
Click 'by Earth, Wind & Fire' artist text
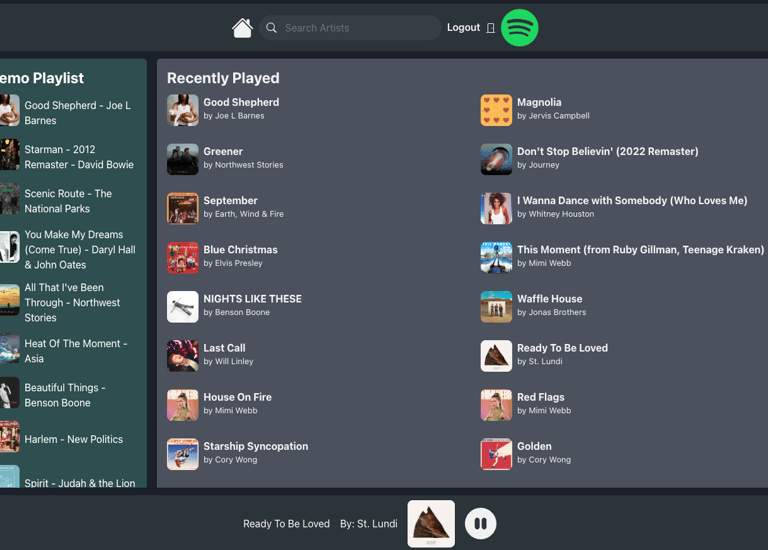[x=243, y=214]
